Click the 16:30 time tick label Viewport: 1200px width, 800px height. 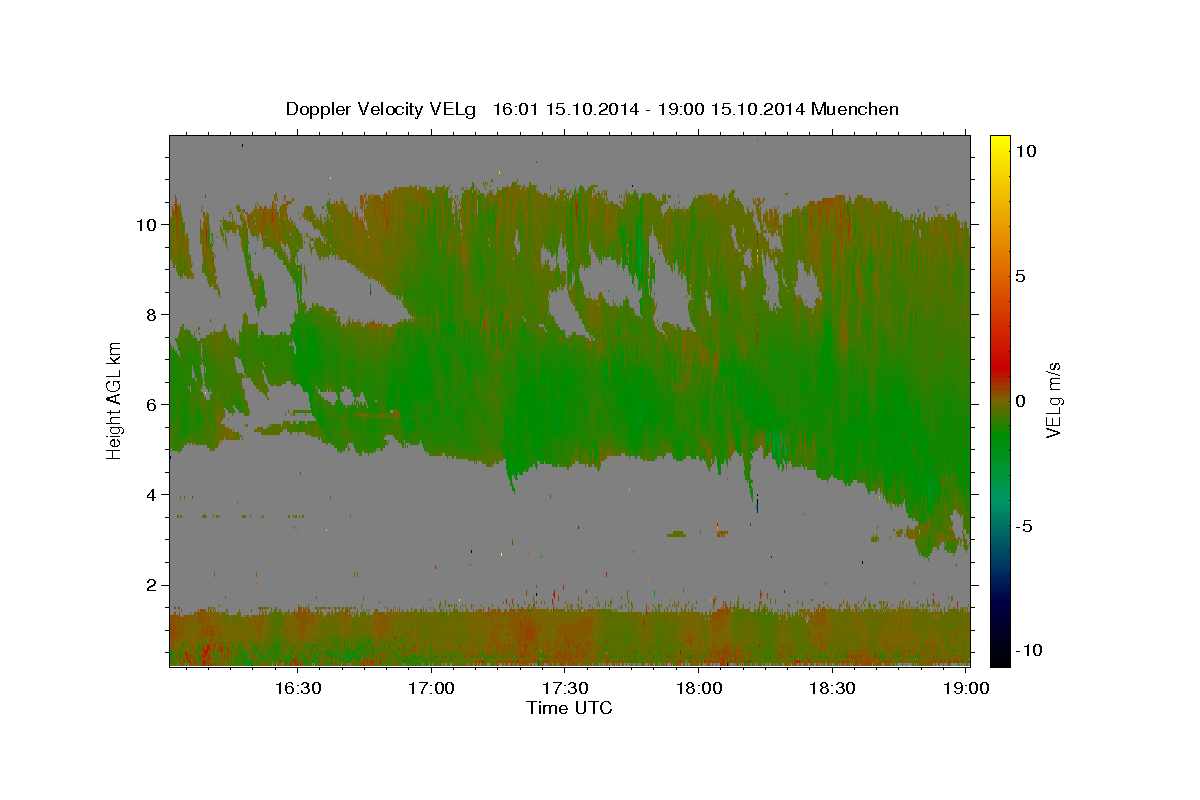click(x=297, y=689)
